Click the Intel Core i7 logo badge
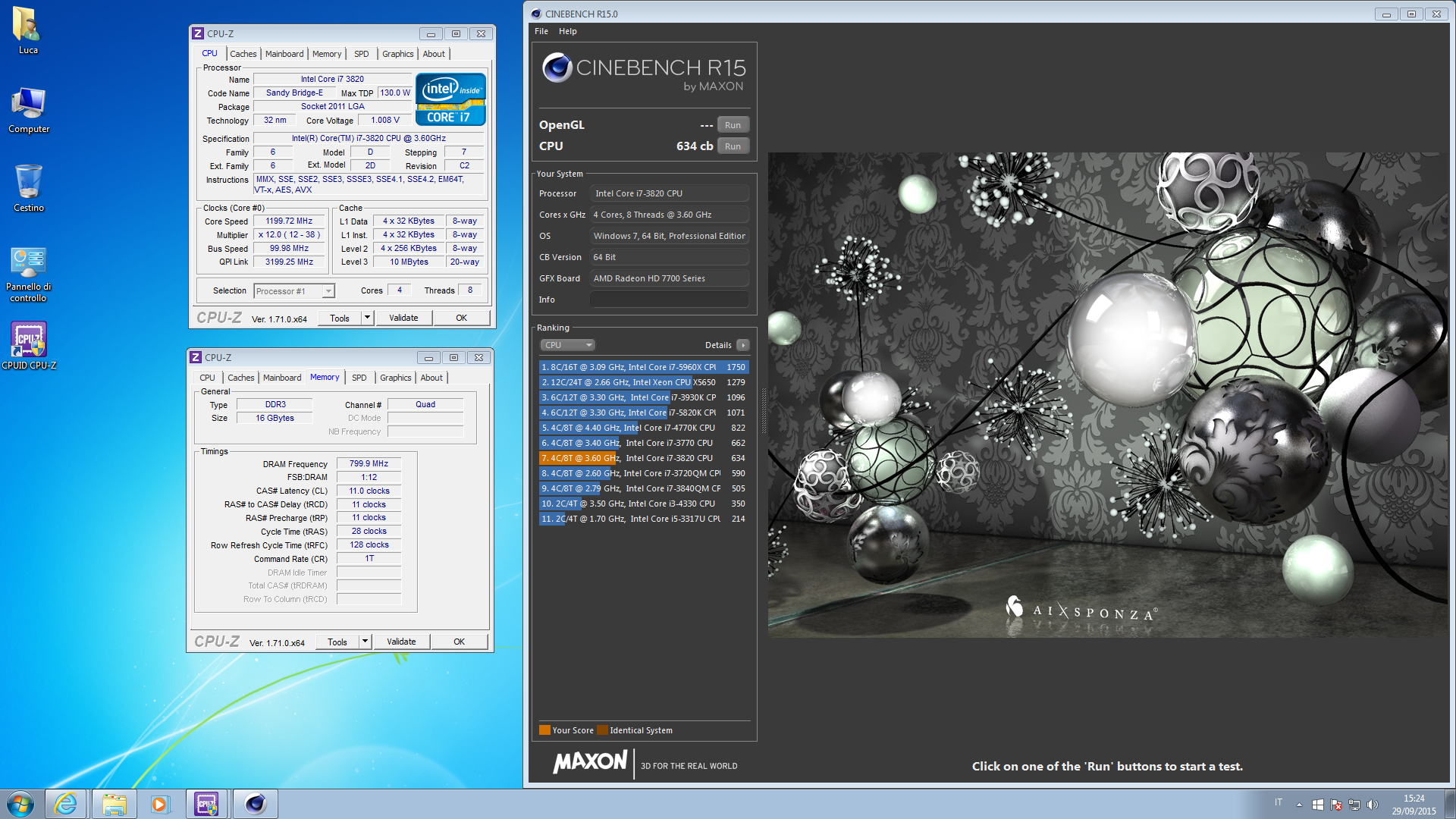The height and width of the screenshot is (819, 1456). pyautogui.click(x=450, y=99)
